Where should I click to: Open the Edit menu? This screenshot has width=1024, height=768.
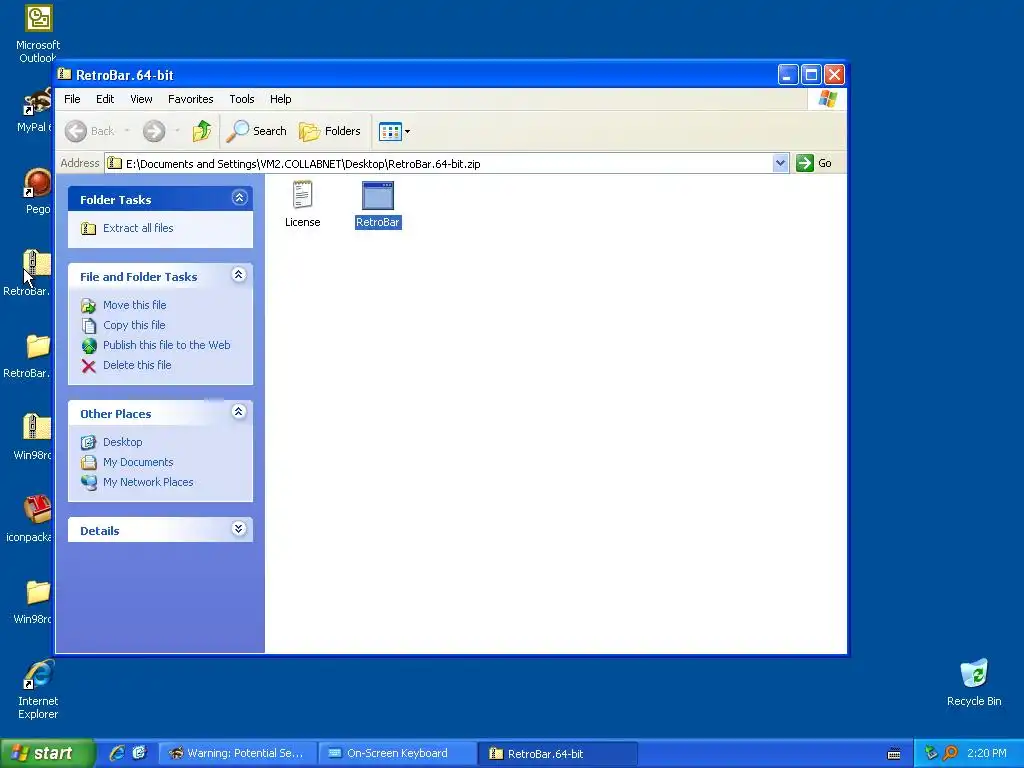pyautogui.click(x=105, y=99)
